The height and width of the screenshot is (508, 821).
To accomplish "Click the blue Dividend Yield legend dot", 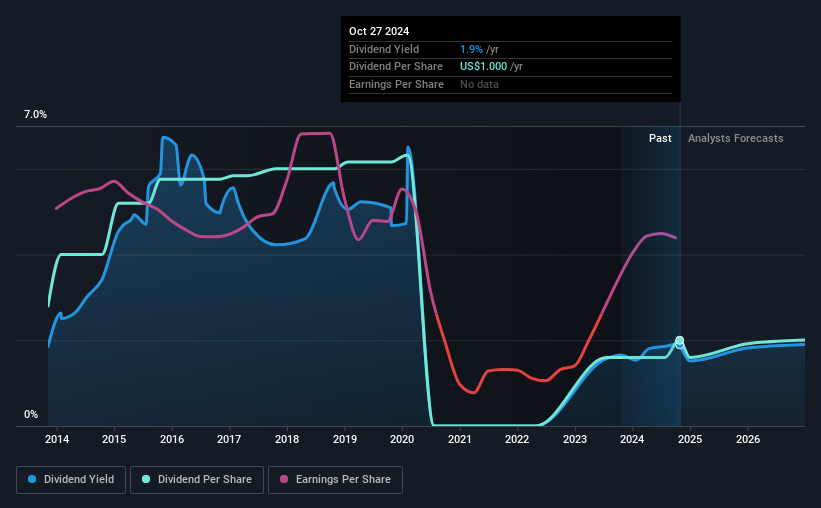I will pos(32,479).
